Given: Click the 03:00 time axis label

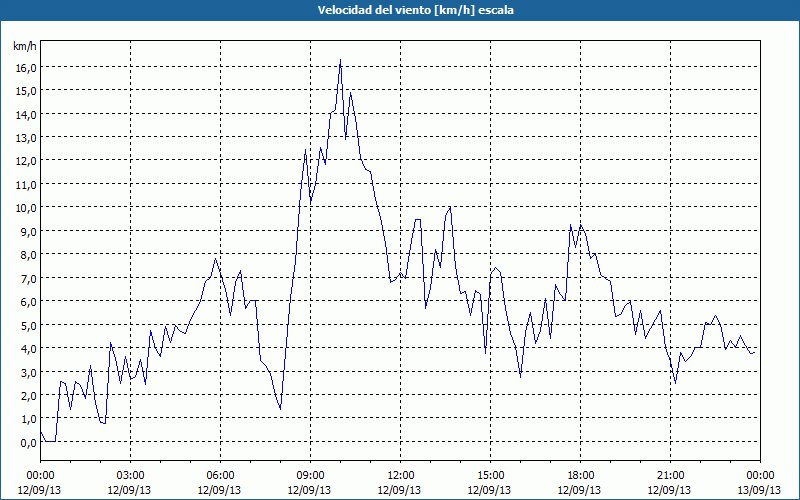Looking at the screenshot, I should pos(130,476).
